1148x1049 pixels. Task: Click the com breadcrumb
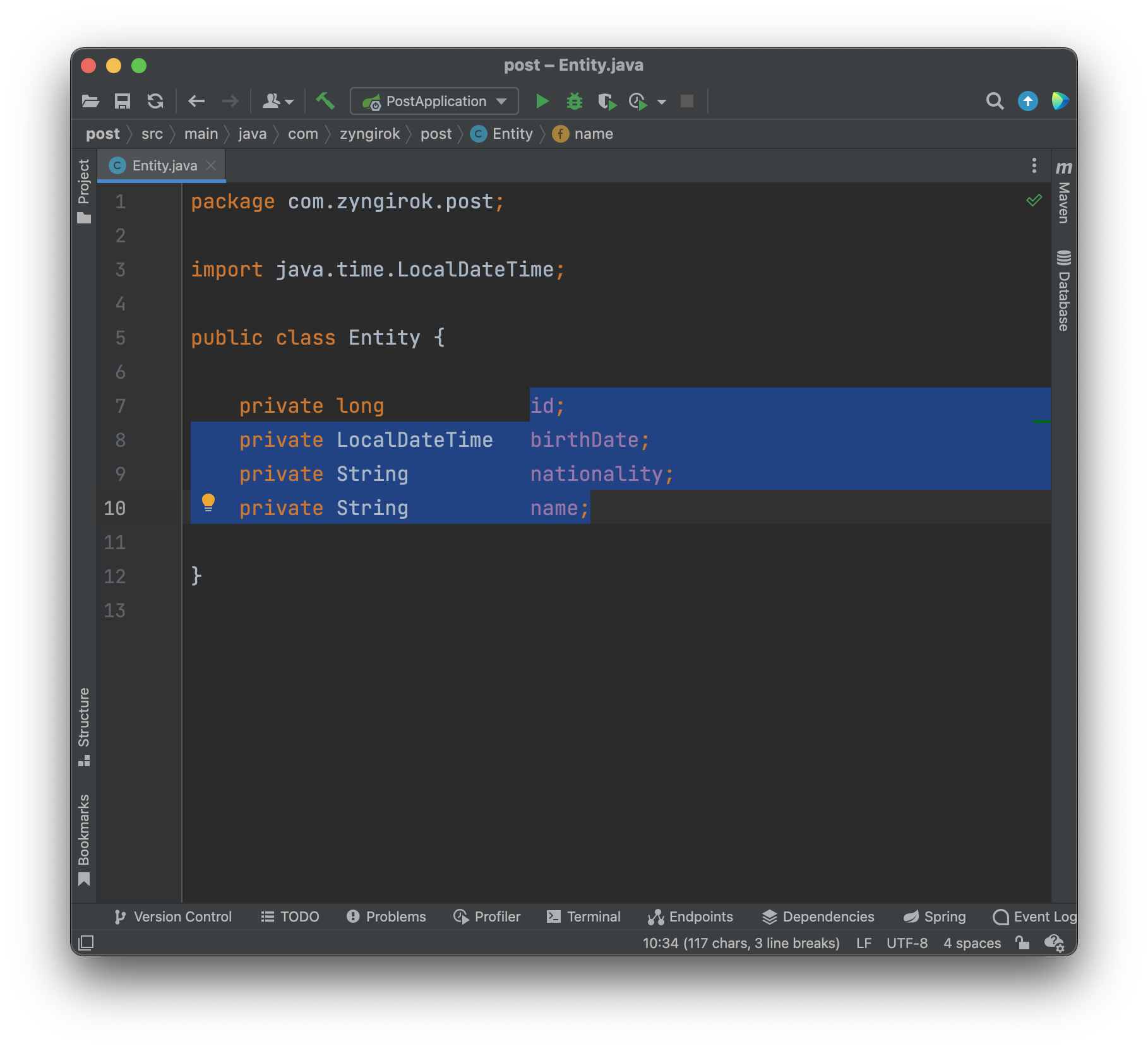pyautogui.click(x=303, y=134)
